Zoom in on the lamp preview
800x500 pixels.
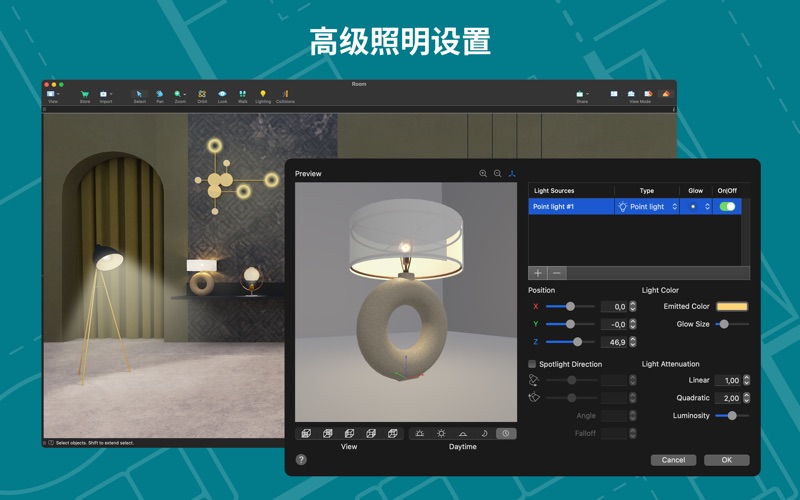(483, 174)
